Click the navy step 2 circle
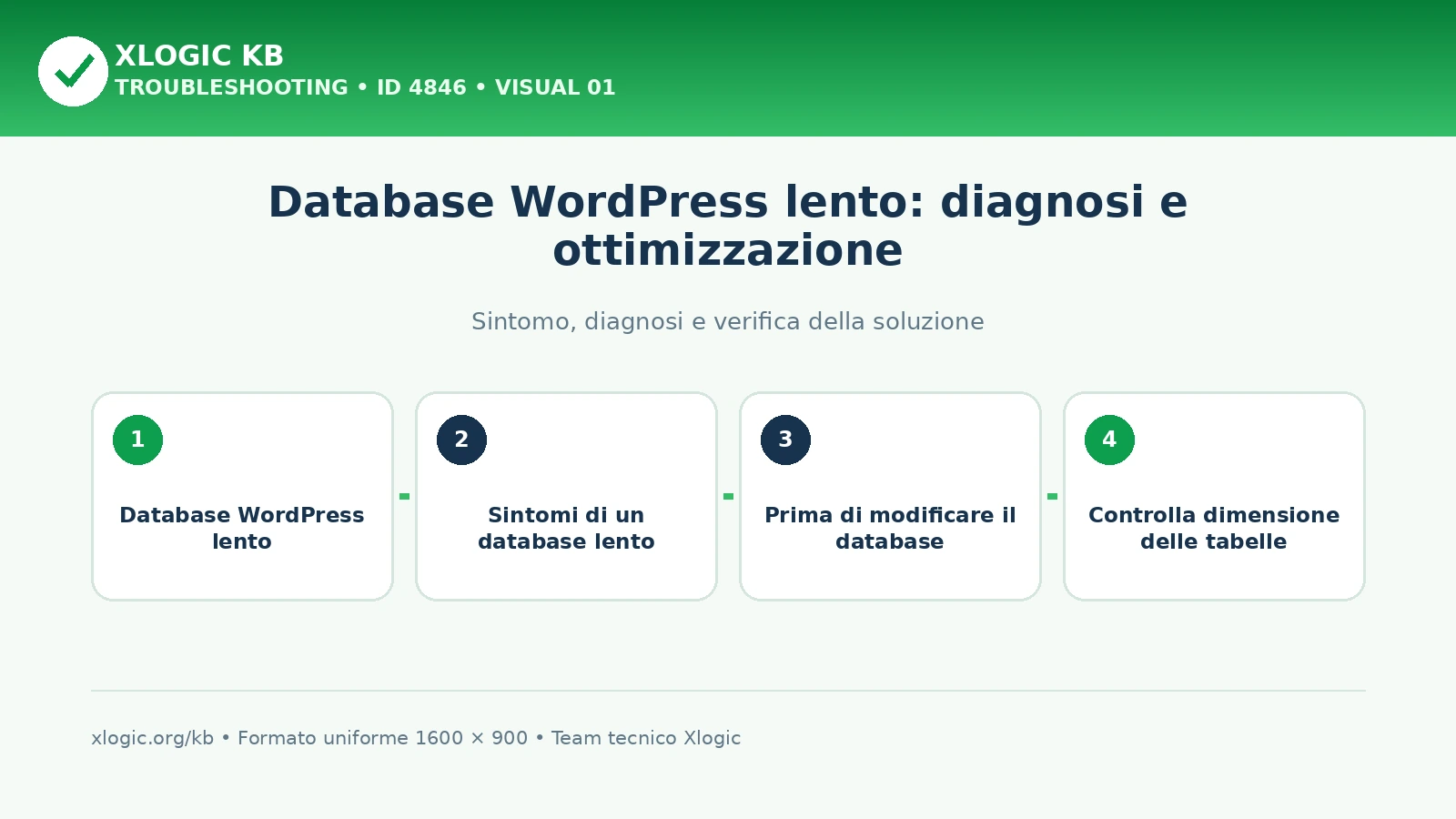Image resolution: width=1456 pixels, height=819 pixels. [x=461, y=440]
